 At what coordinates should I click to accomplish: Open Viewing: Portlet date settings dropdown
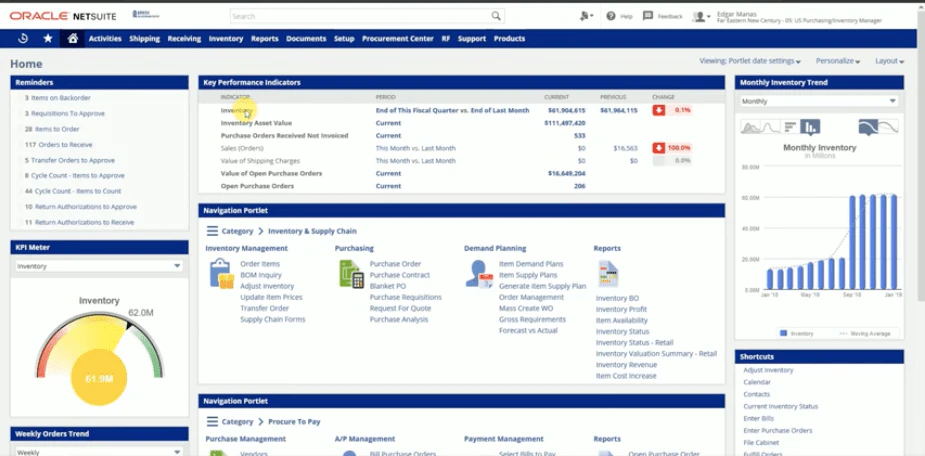tap(750, 61)
